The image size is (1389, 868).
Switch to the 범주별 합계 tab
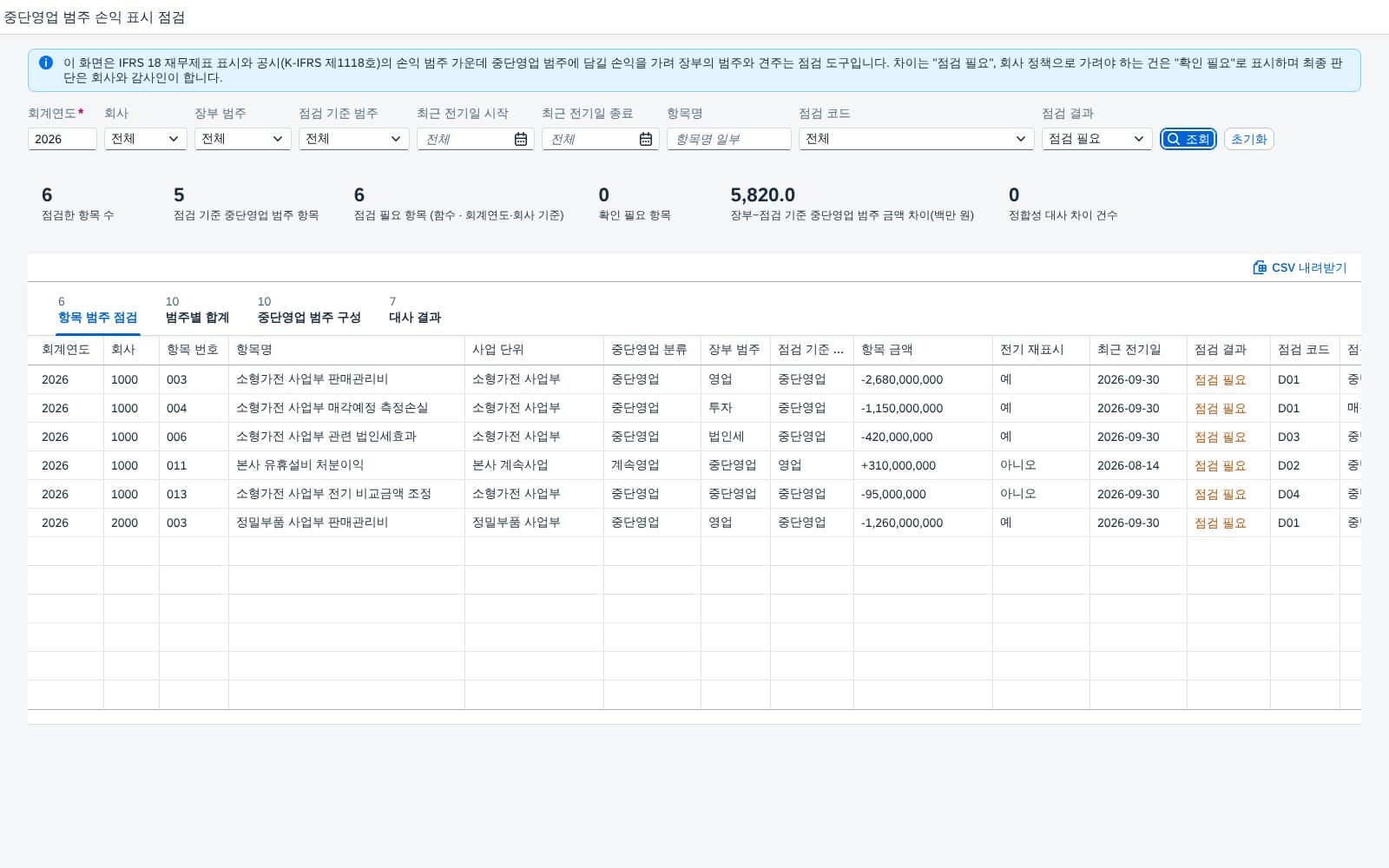pyautogui.click(x=197, y=311)
